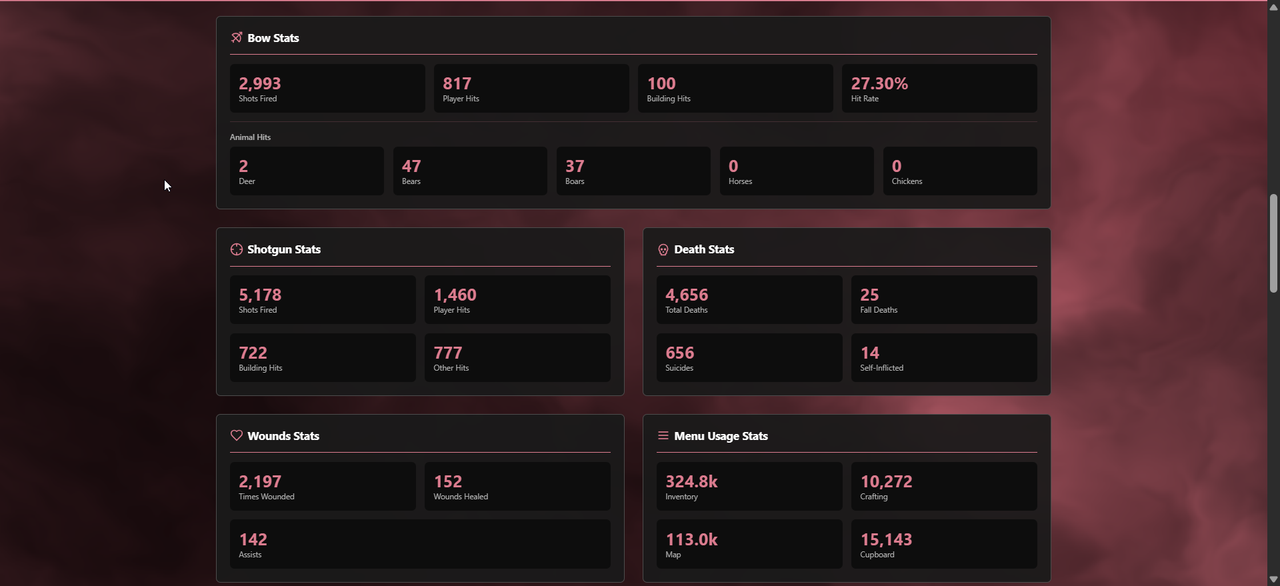This screenshot has height=586, width=1280.
Task: Click the Deer animal hits card
Action: pyautogui.click(x=307, y=171)
